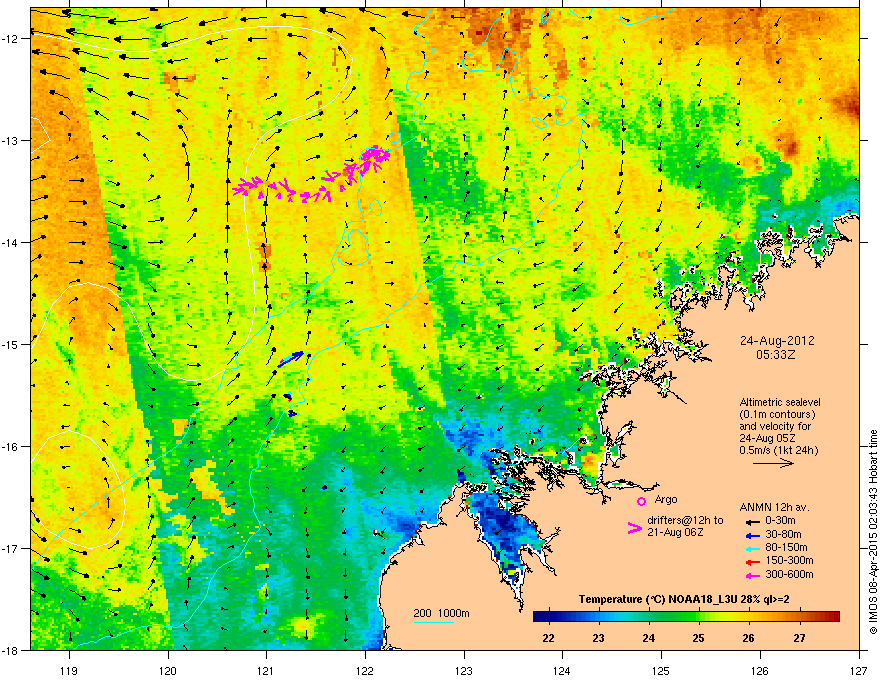Click the 150-300m depth label
This screenshot has width=880, height=680.
coord(789,560)
